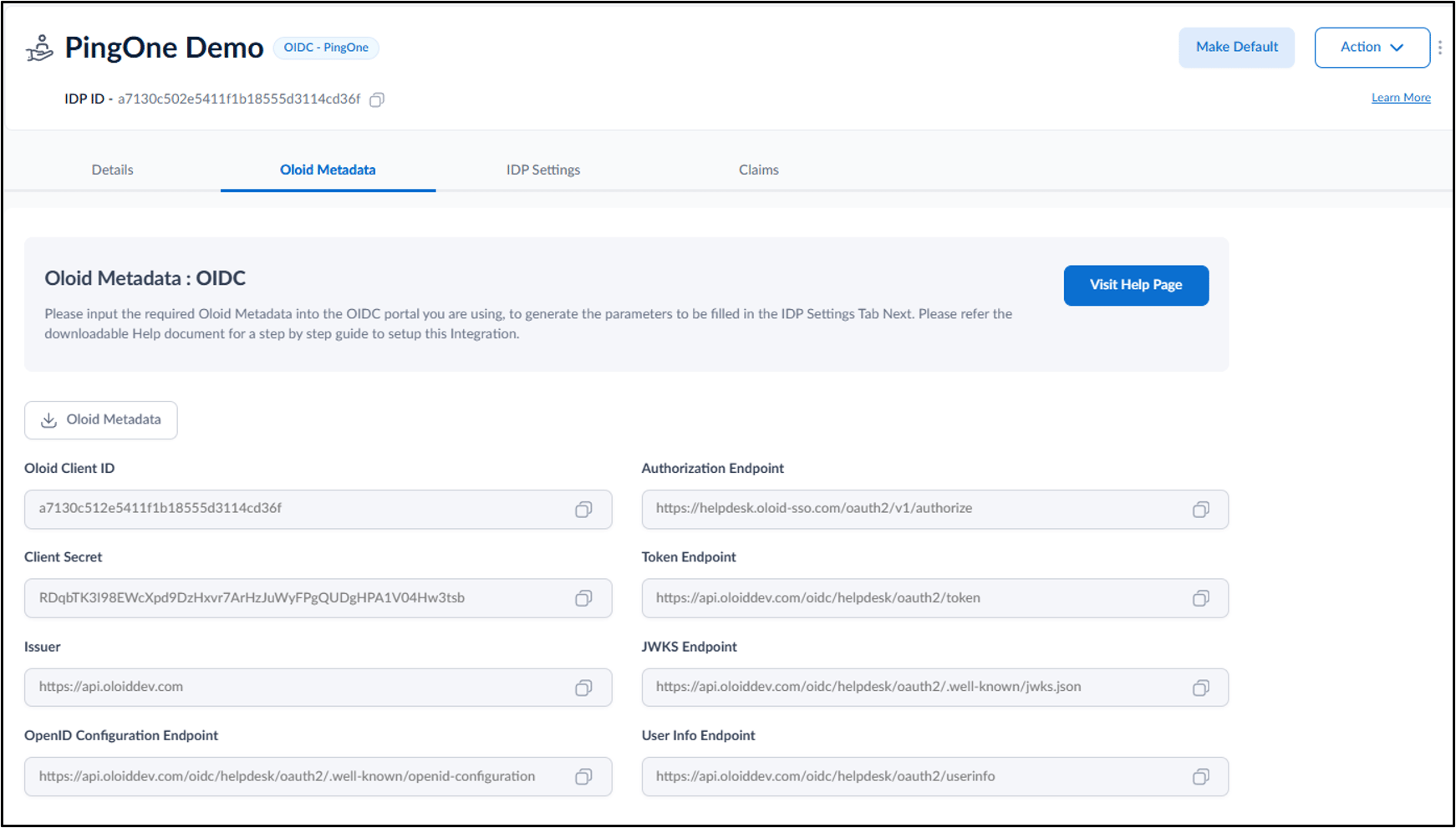Click the PingOne Demo provider logo icon
This screenshot has width=1456, height=828.
39,48
